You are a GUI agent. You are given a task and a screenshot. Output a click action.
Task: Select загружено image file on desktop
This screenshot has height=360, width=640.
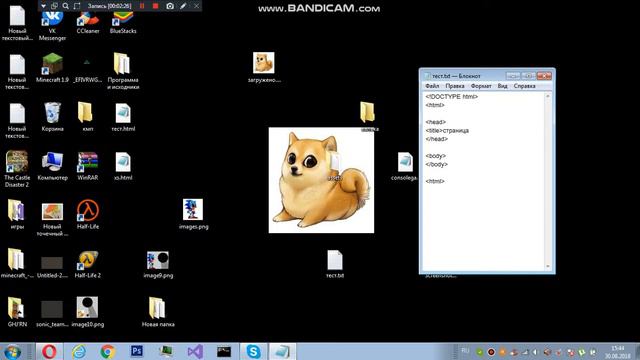click(x=264, y=68)
